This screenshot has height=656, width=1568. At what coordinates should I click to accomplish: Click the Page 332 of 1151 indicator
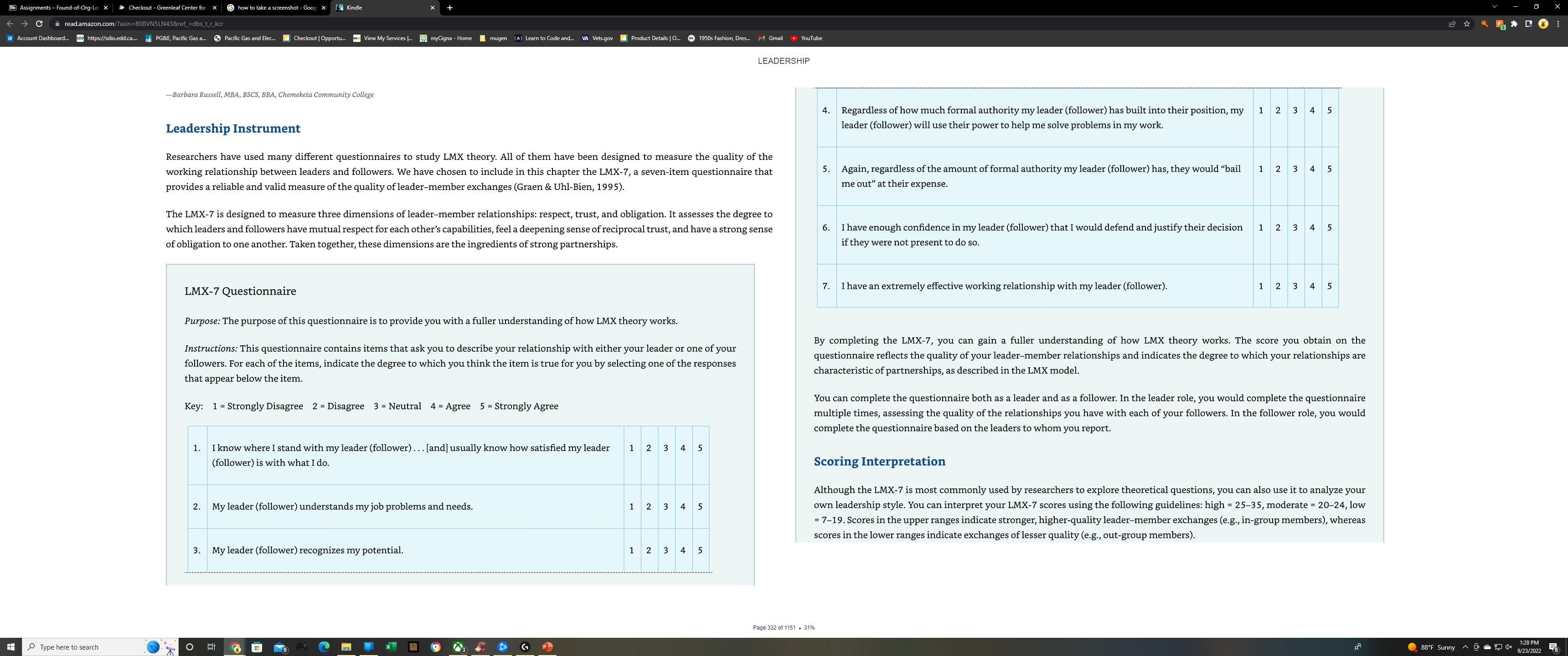click(x=774, y=627)
